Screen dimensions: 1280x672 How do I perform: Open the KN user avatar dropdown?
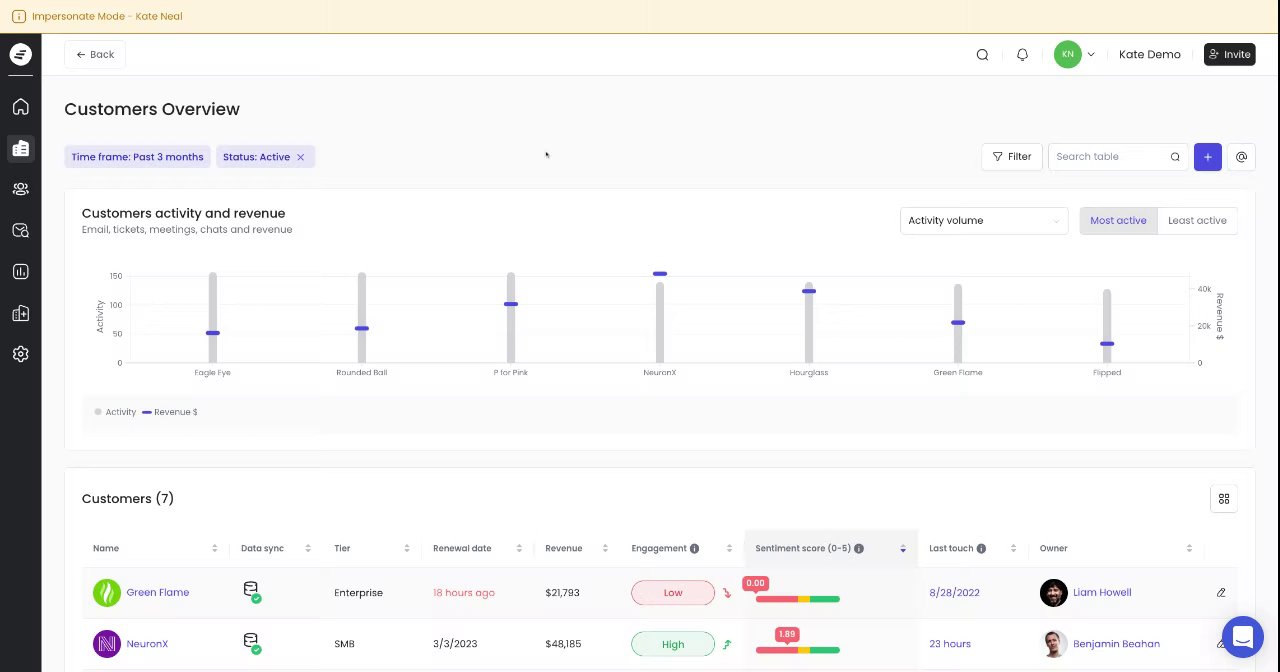pyautogui.click(x=1075, y=55)
